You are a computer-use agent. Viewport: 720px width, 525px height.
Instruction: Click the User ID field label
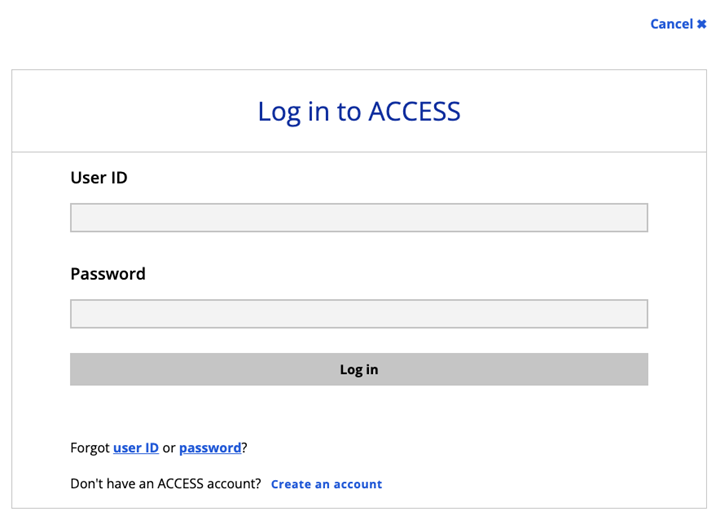coord(99,178)
